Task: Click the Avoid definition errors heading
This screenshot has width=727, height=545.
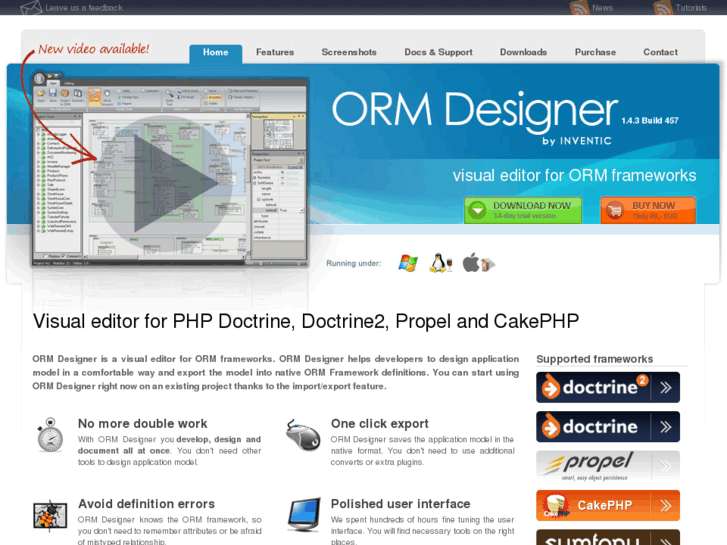Action: (x=147, y=504)
